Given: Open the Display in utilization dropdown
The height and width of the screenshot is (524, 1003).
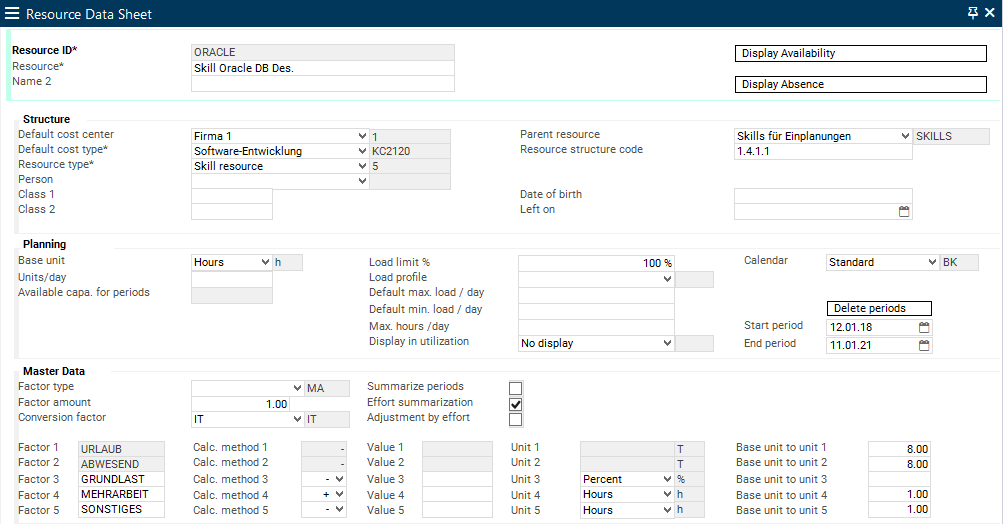Looking at the screenshot, I should point(667,343).
